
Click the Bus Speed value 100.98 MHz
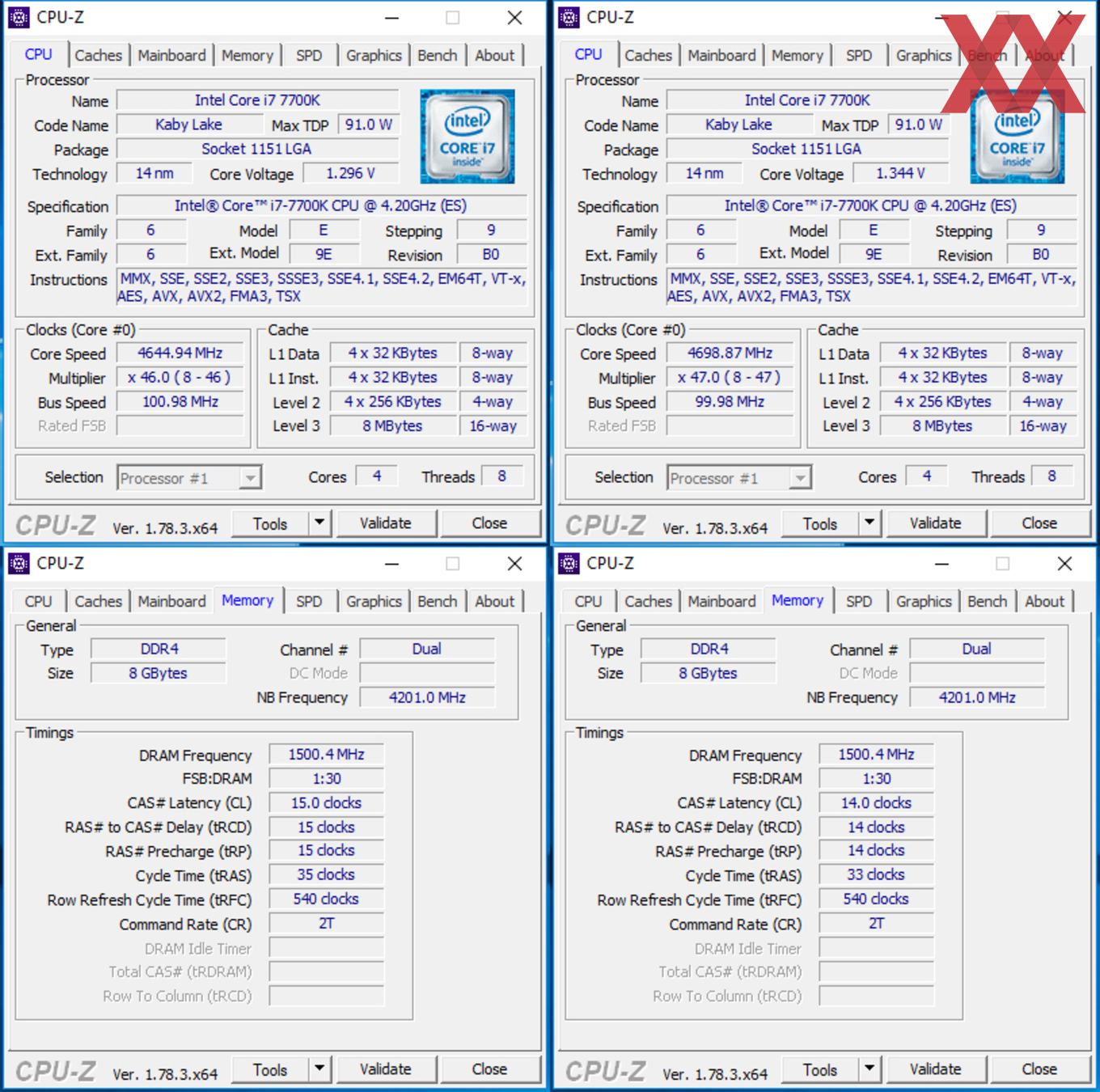pyautogui.click(x=180, y=402)
